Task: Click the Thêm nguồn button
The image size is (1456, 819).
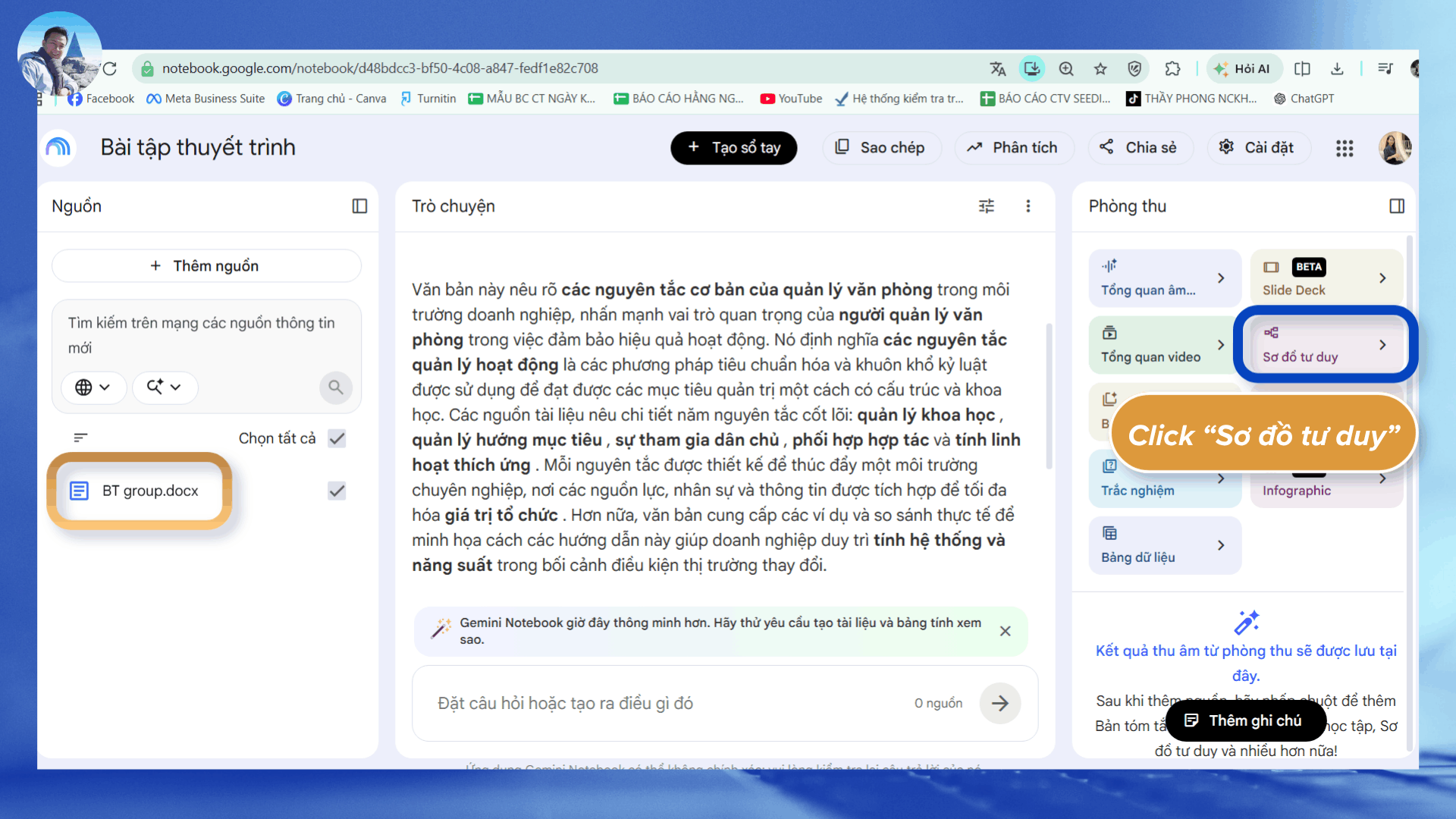Action: [206, 266]
